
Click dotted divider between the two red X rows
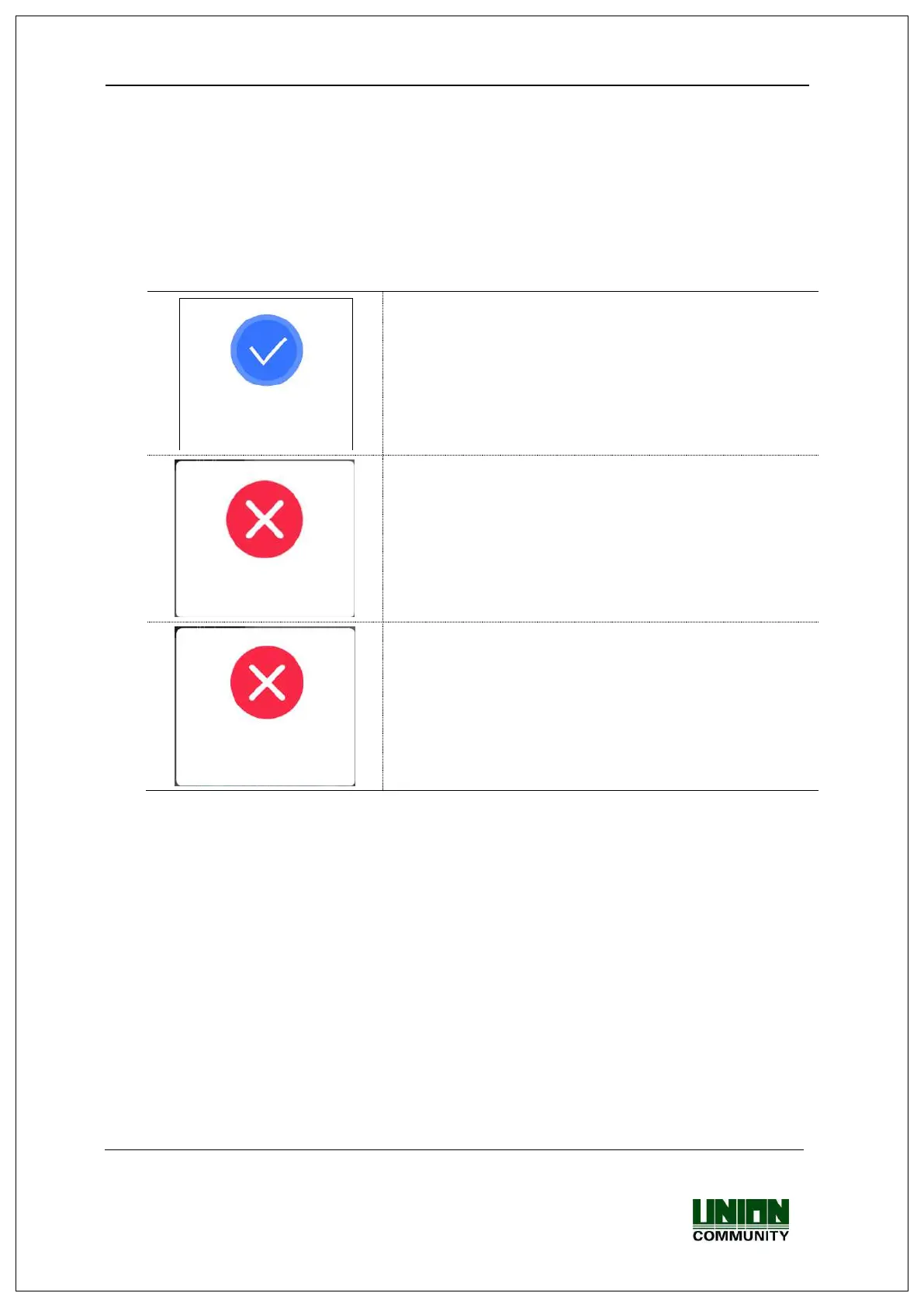click(483, 622)
